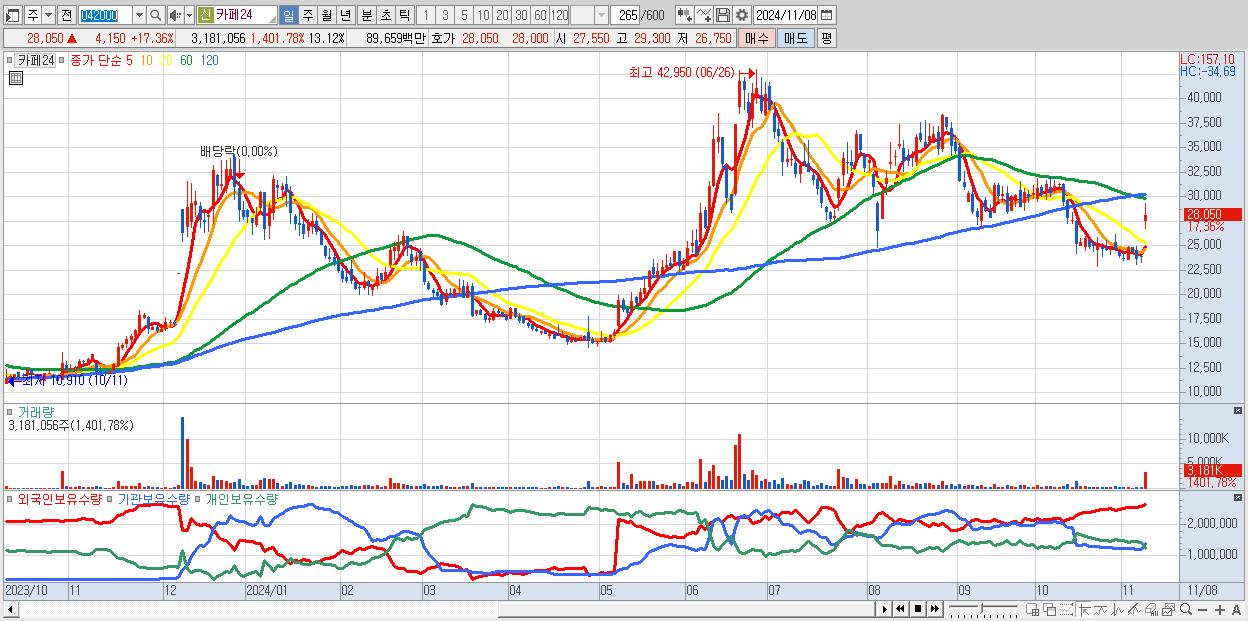Open the calendar date picker icon
The image size is (1248, 621).
[x=826, y=15]
